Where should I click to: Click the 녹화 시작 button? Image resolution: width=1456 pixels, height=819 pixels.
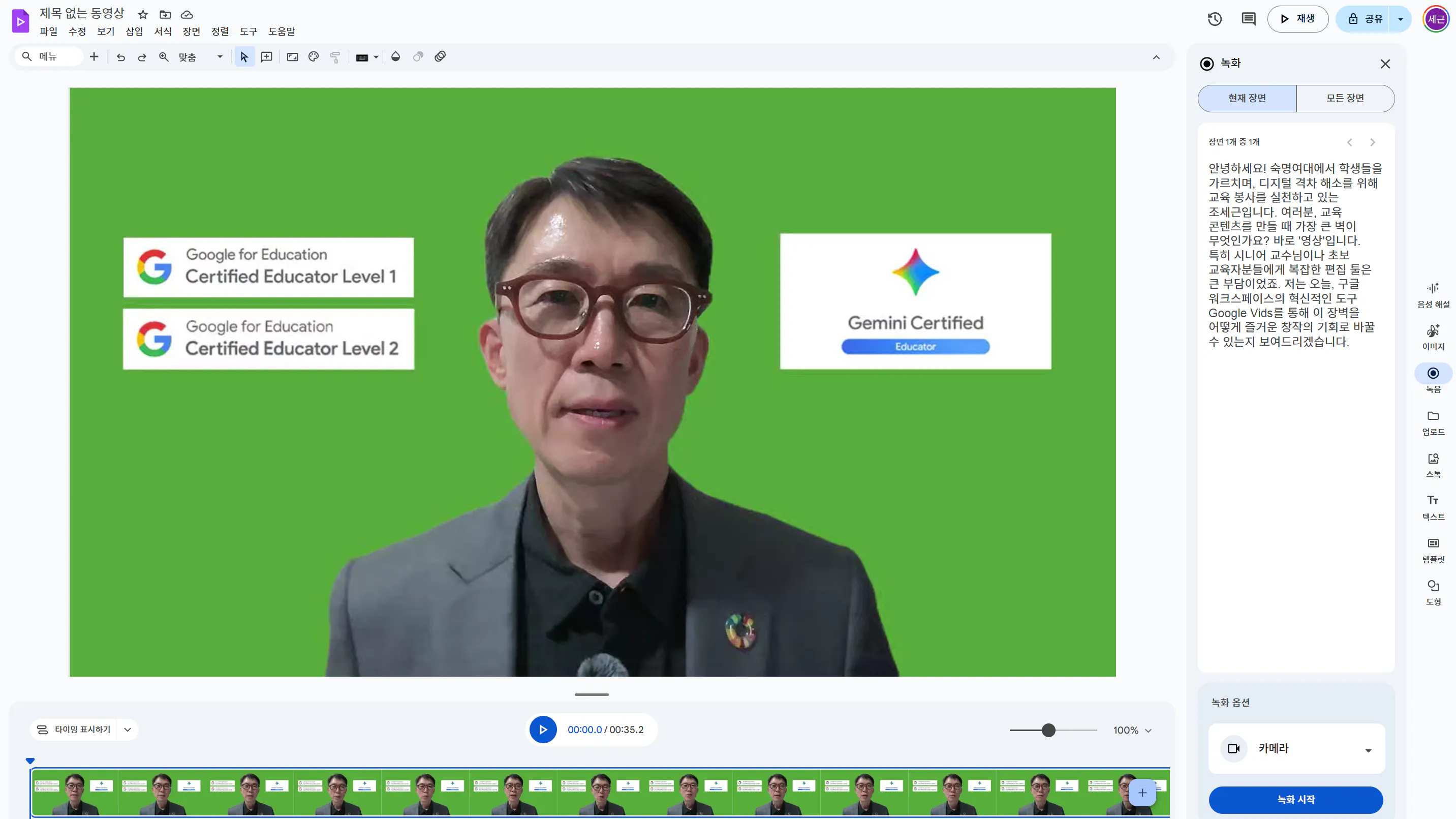[1296, 799]
